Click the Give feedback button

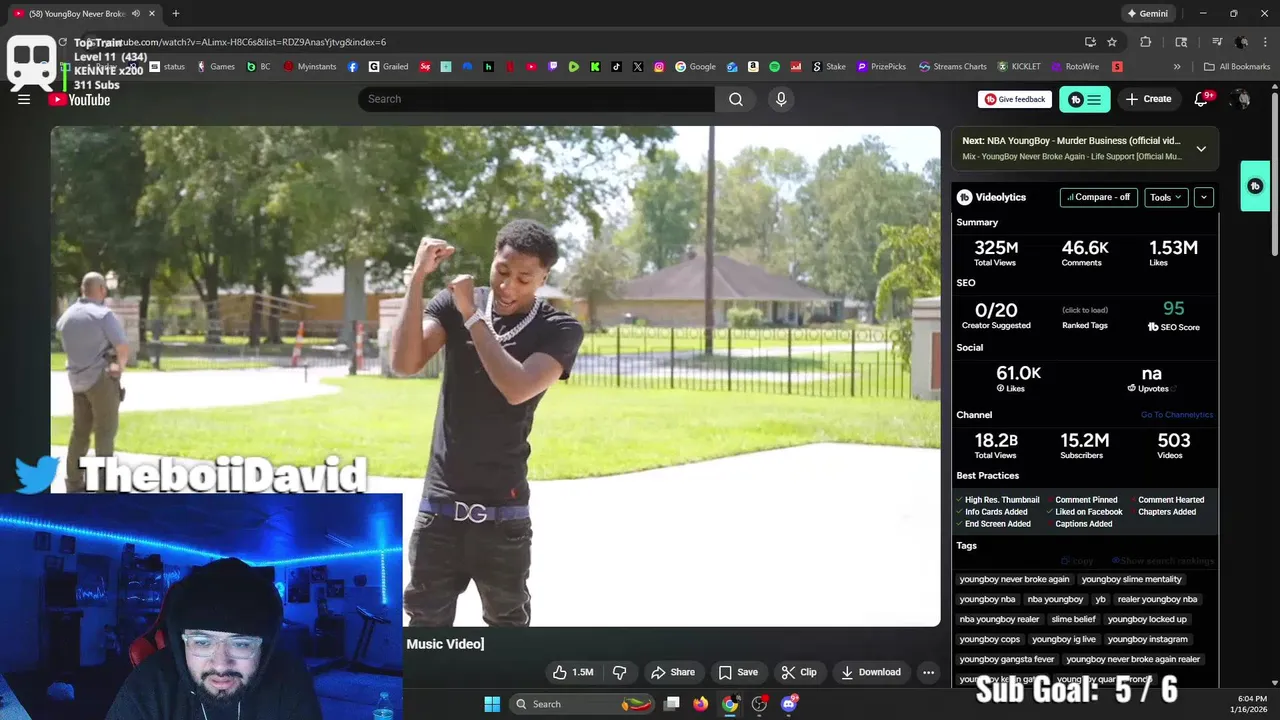pyautogui.click(x=1014, y=99)
